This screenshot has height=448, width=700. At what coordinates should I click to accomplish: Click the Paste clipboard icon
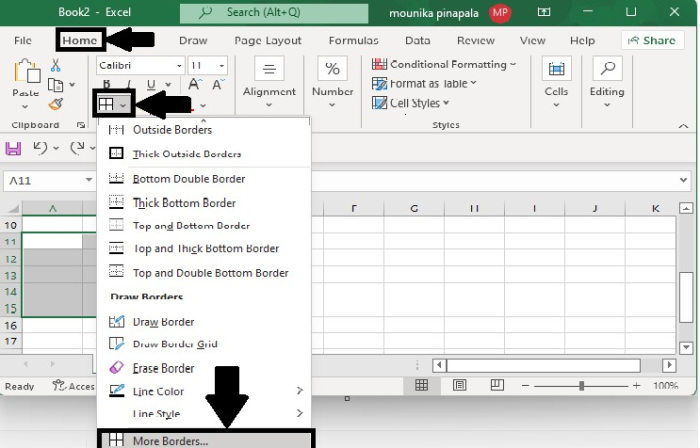pyautogui.click(x=27, y=71)
